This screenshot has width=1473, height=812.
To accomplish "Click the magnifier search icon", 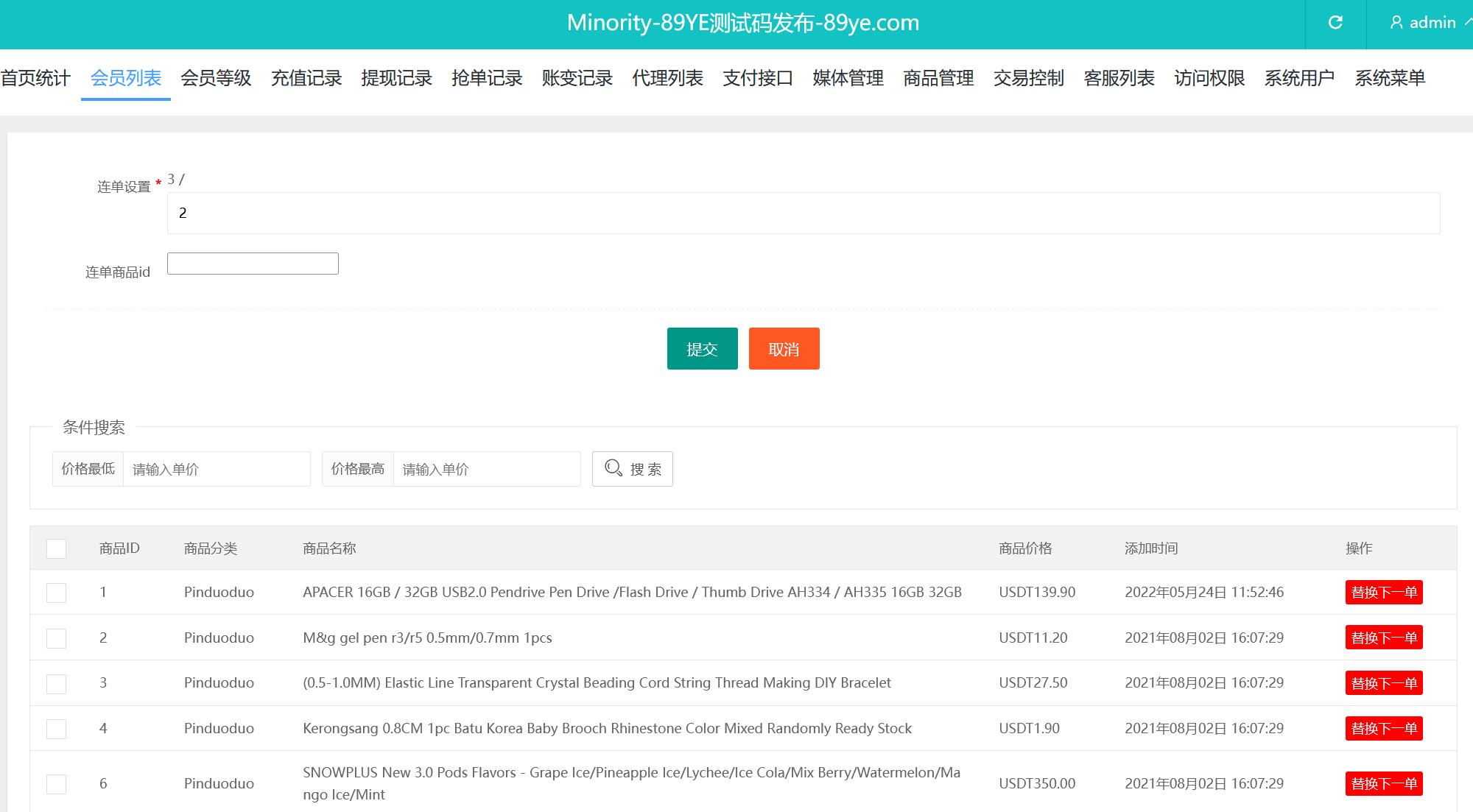I will (x=613, y=468).
